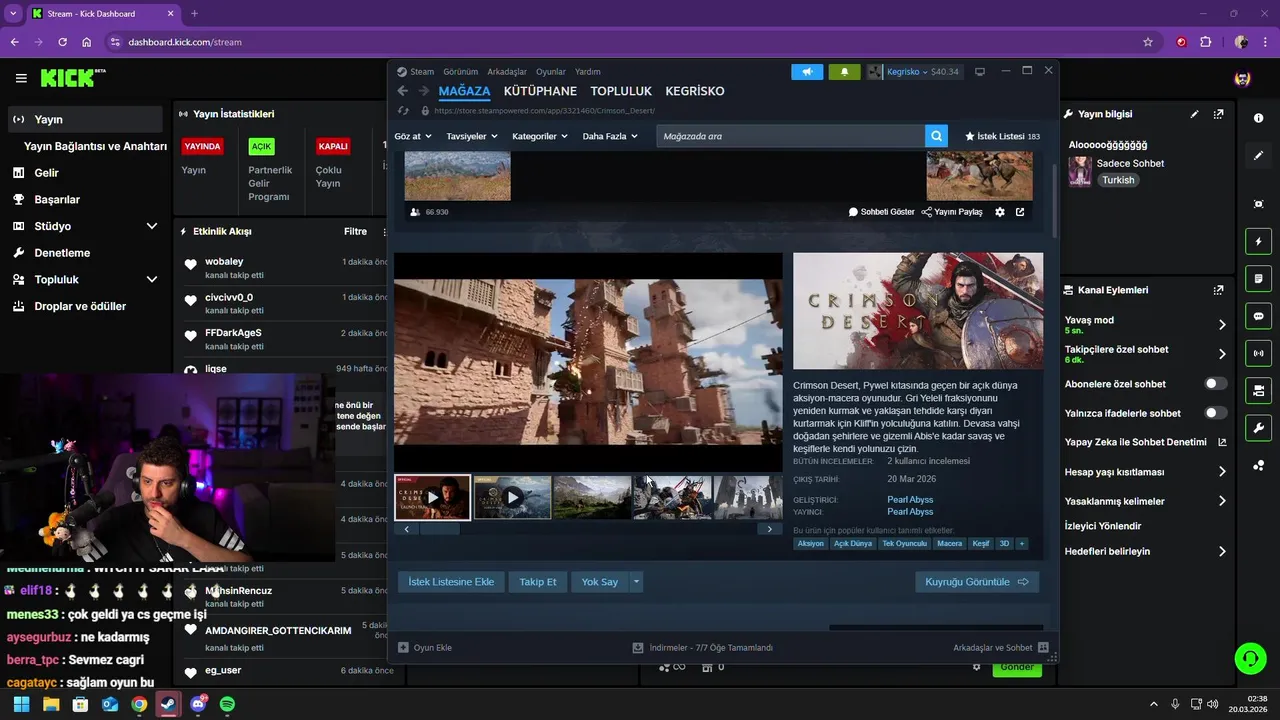Open Hedefleri belirleyin options
The image size is (1280, 720).
coord(1222,551)
